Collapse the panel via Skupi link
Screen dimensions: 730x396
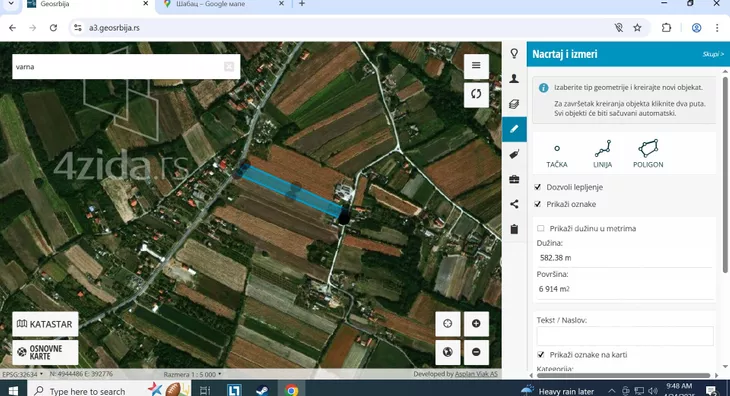tap(713, 54)
